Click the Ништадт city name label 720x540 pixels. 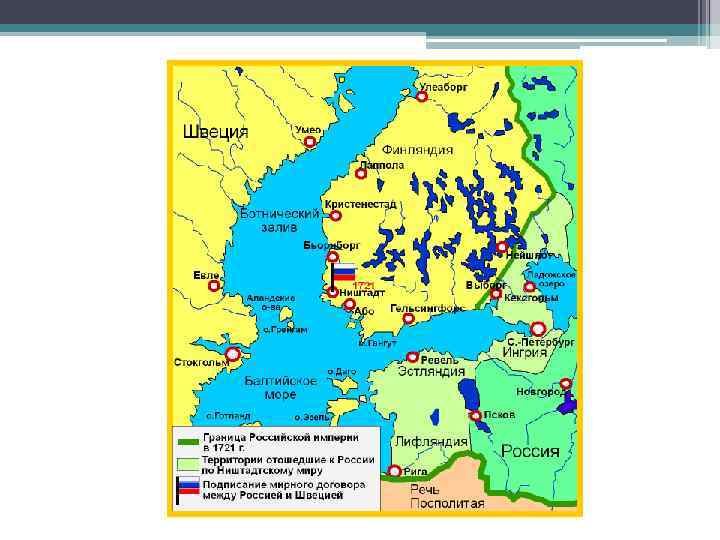coord(362,292)
